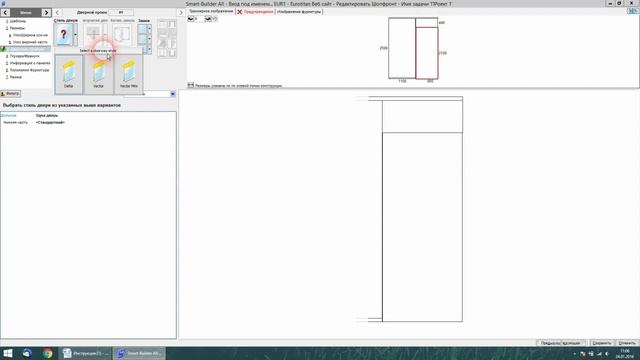
Task: Open the door style dropdown arrow
Action: (75, 35)
